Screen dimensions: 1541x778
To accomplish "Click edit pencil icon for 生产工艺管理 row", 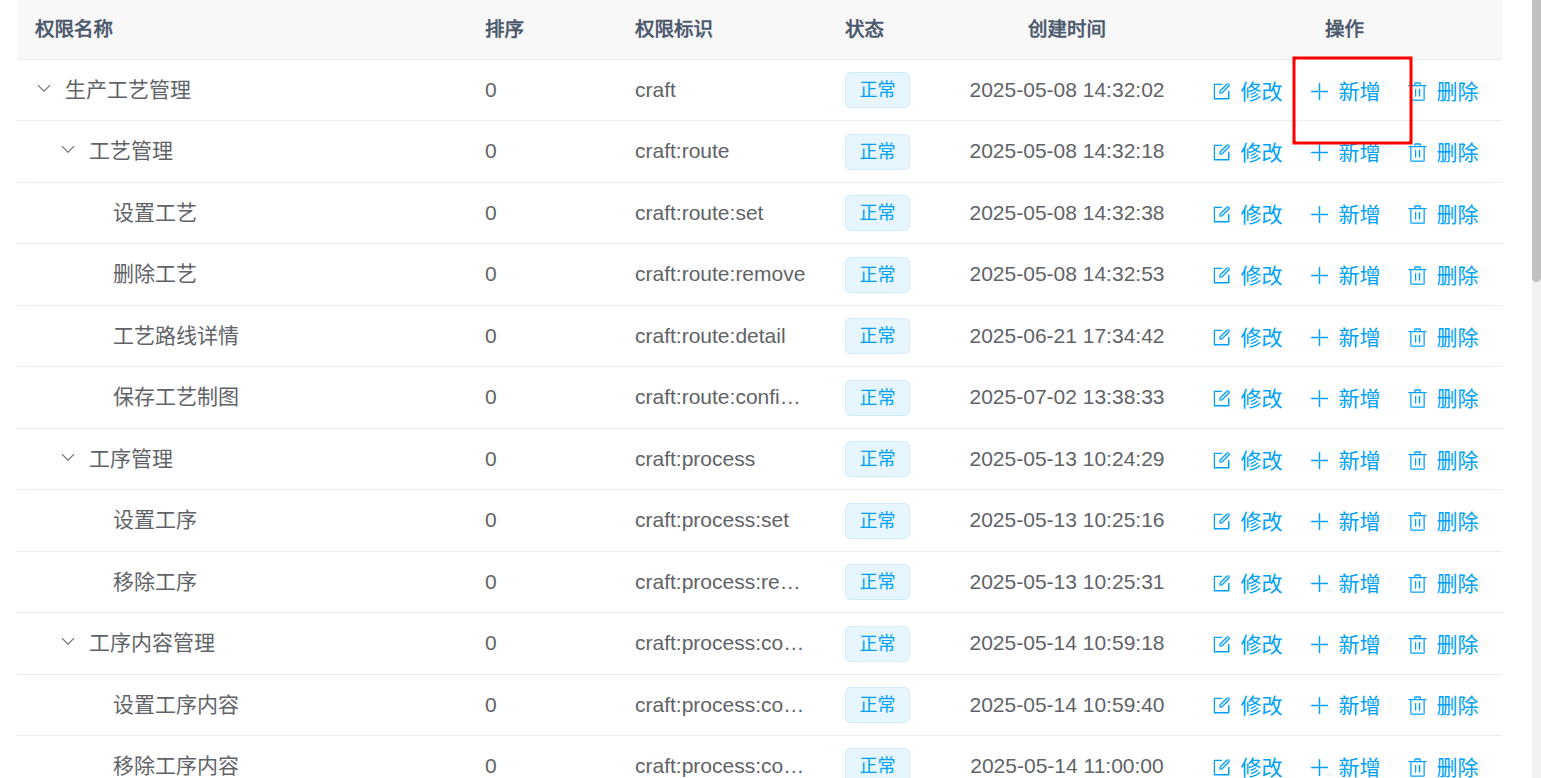I will click(x=1221, y=92).
